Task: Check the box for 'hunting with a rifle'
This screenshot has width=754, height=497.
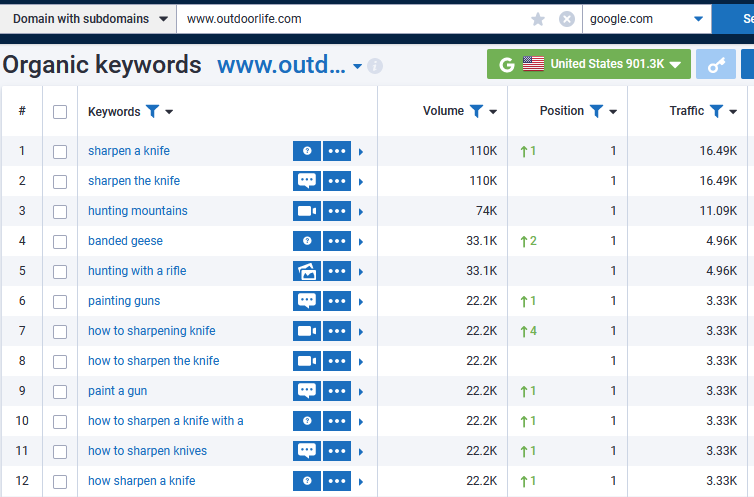Action: pos(60,272)
